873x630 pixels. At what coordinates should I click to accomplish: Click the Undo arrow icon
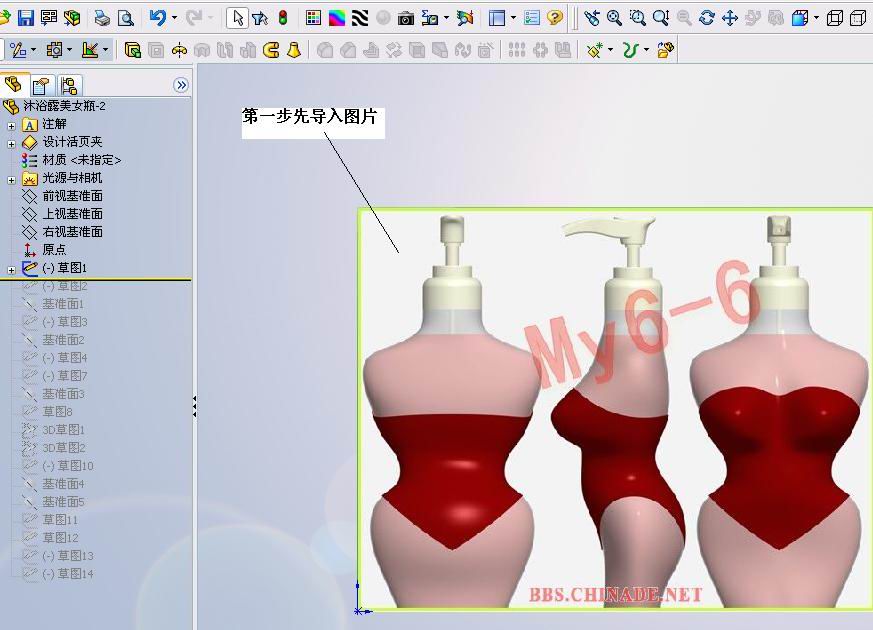(158, 18)
